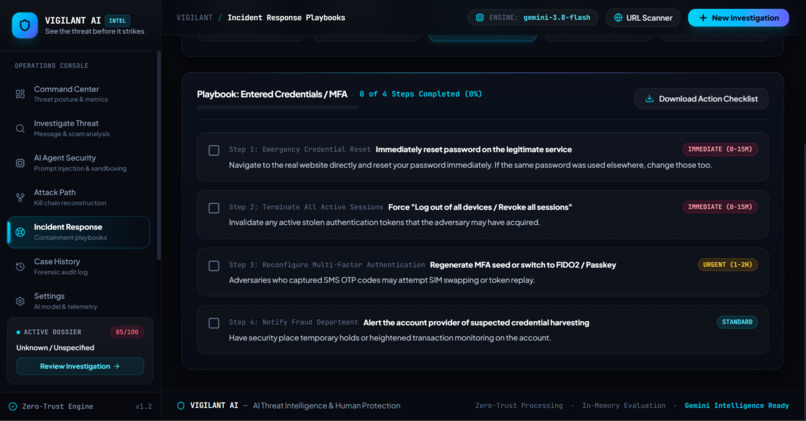This screenshot has height=421, width=806.
Task: Click the 85/100 risk score badge
Action: (127, 332)
